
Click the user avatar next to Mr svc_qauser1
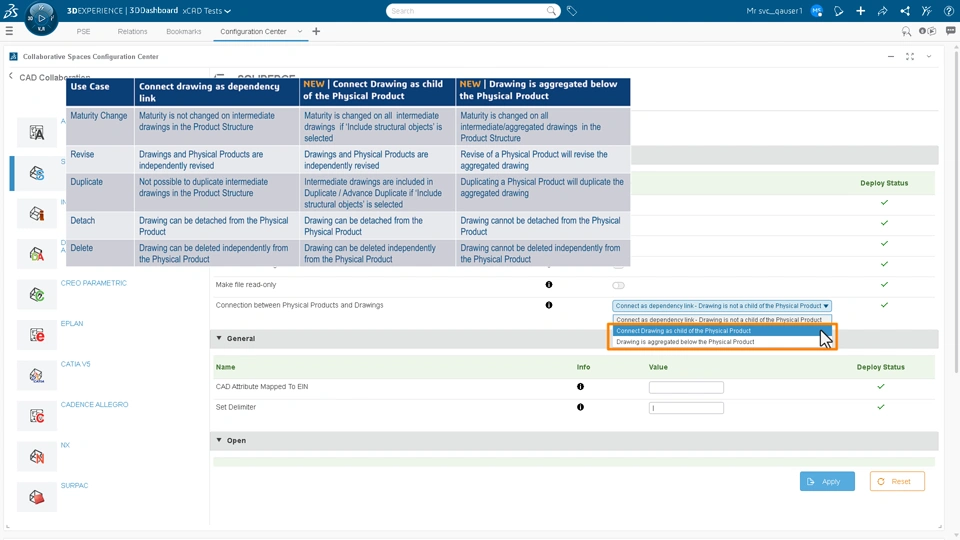click(817, 10)
